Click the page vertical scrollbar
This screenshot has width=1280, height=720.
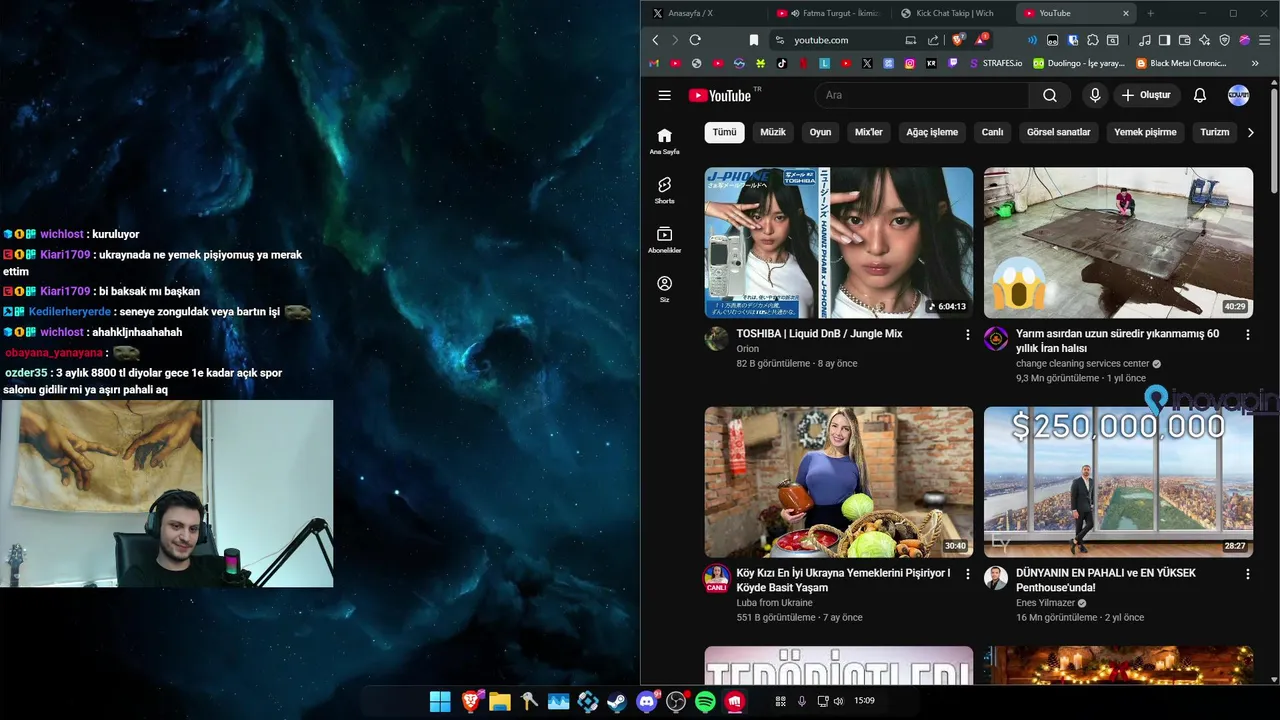click(x=1274, y=140)
